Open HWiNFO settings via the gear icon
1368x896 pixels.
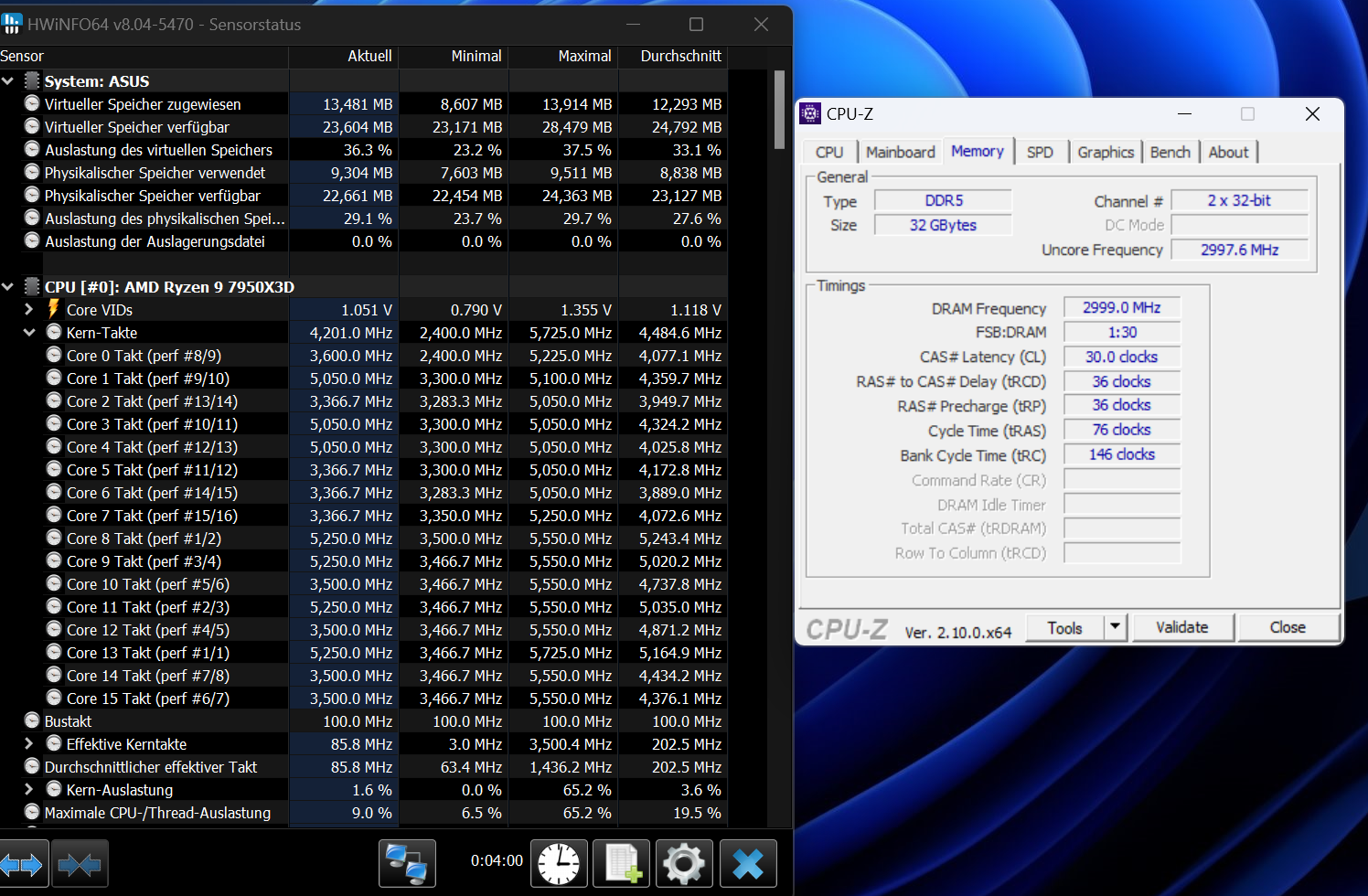(x=684, y=863)
